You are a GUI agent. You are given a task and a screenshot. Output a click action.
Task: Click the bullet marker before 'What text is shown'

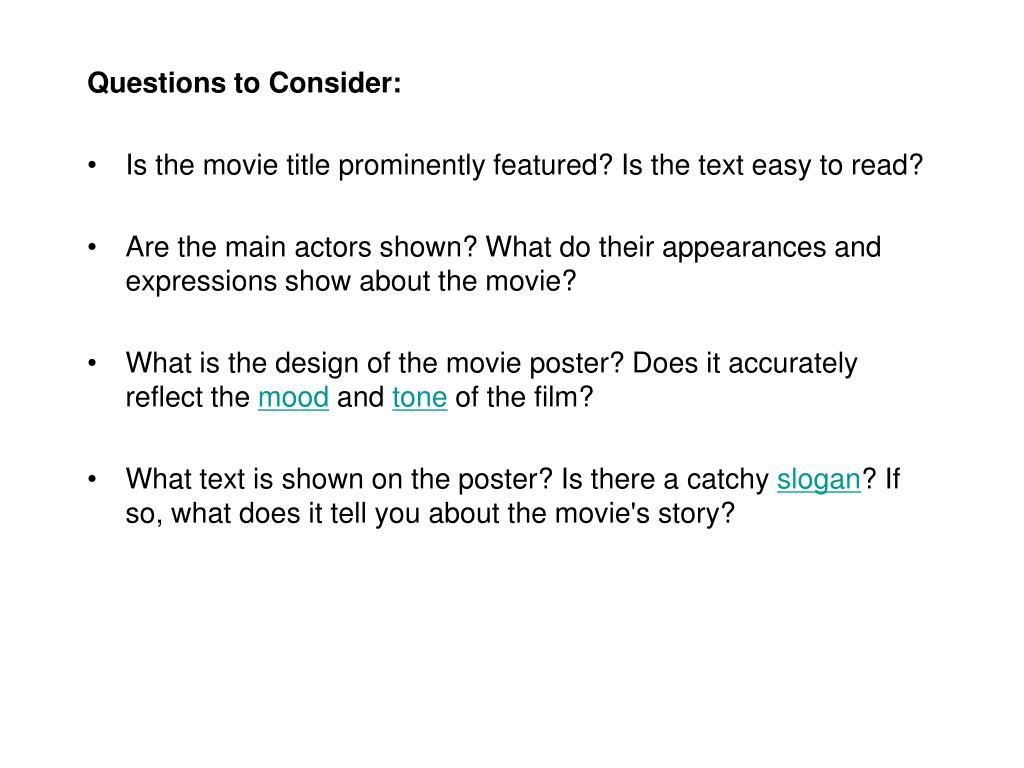point(92,479)
